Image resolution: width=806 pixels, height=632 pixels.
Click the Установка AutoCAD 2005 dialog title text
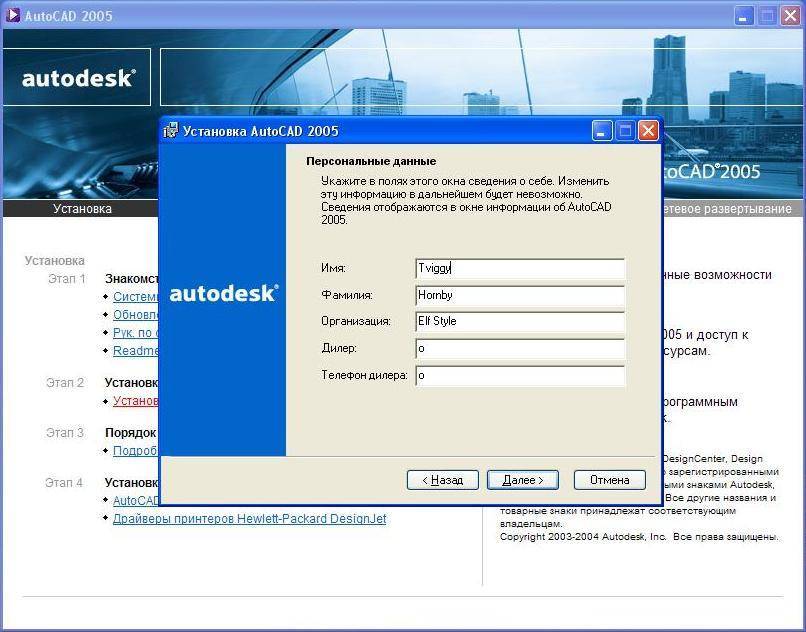point(261,131)
